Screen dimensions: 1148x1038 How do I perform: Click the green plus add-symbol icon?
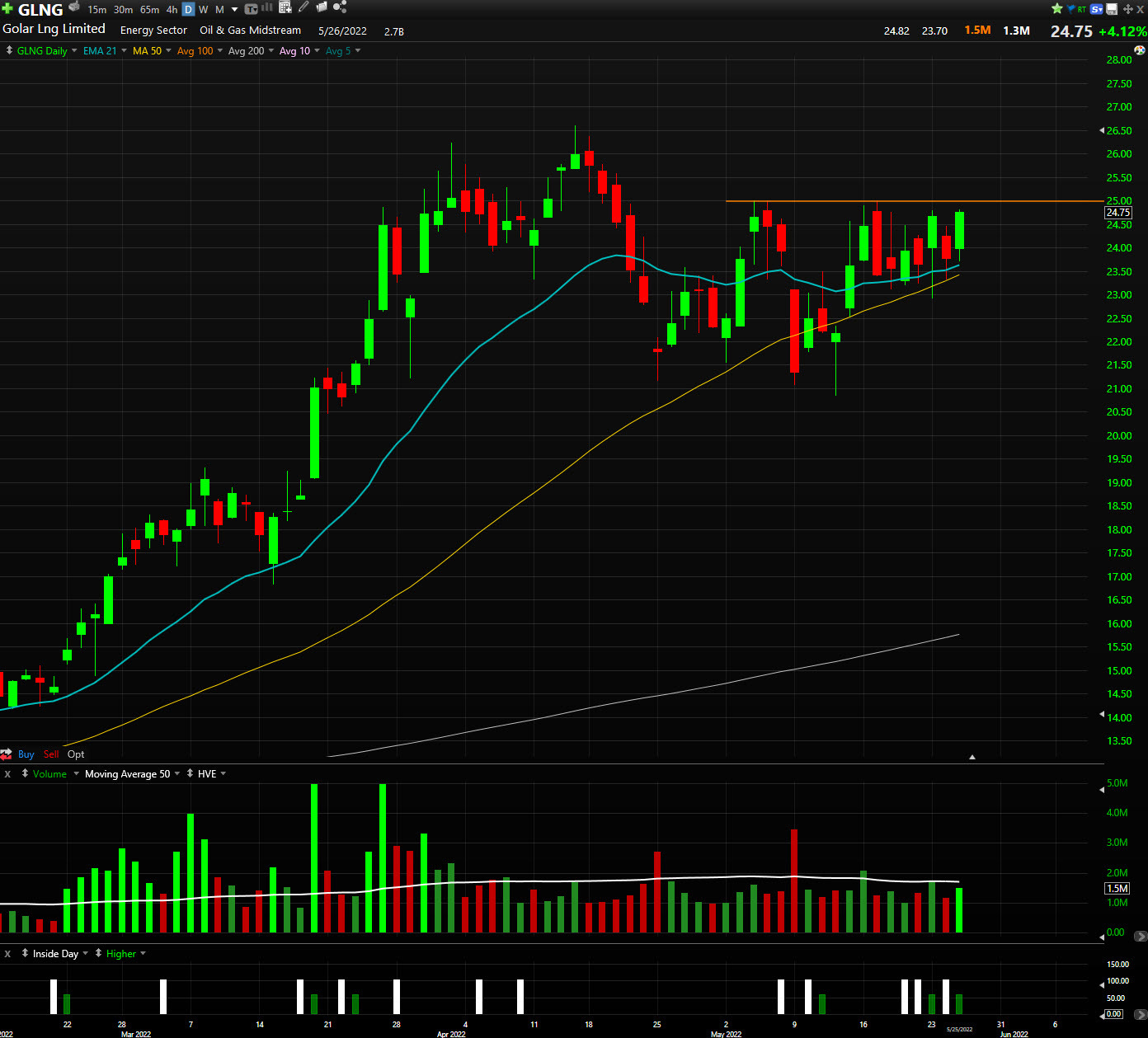(7, 8)
